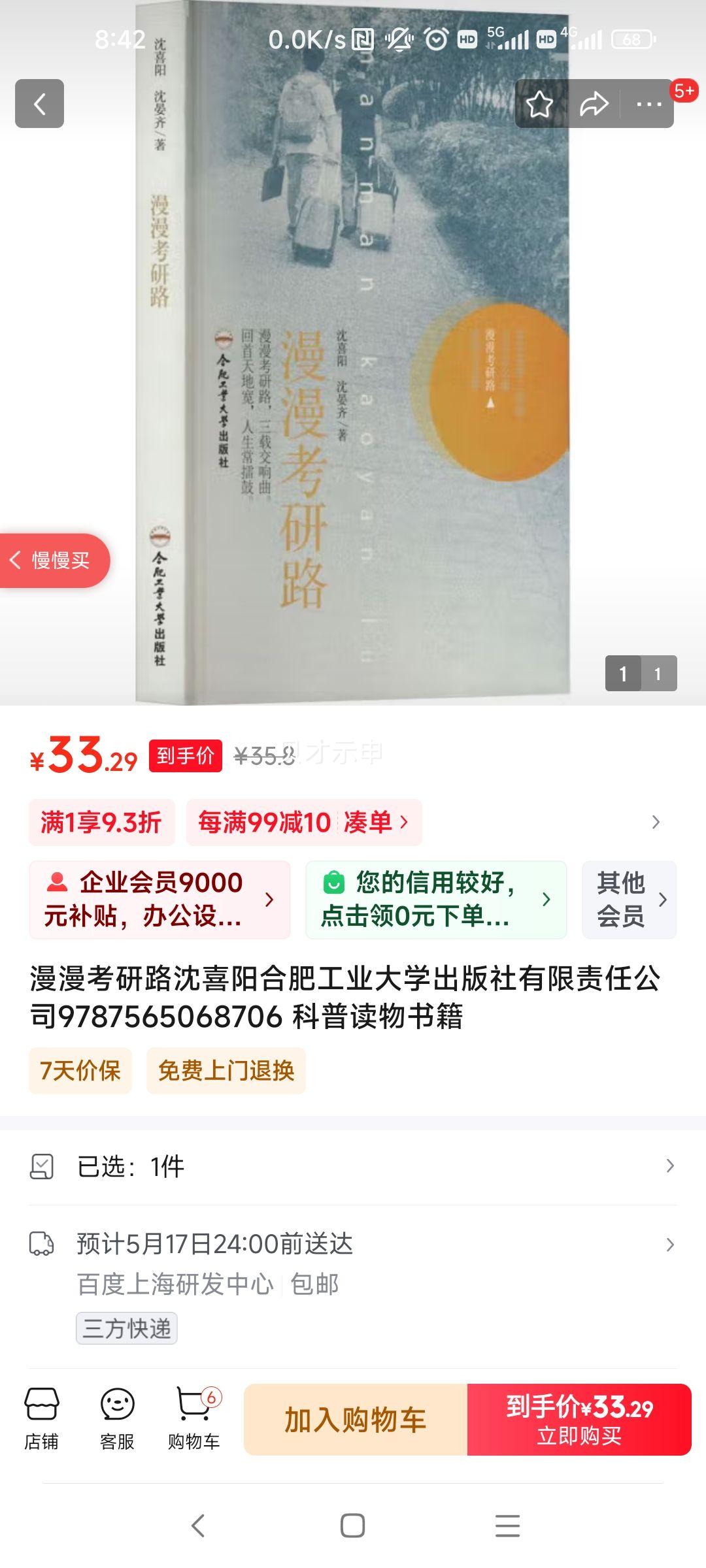706x1568 pixels.
Task: Open the 店铺 store icon
Action: [41, 1419]
